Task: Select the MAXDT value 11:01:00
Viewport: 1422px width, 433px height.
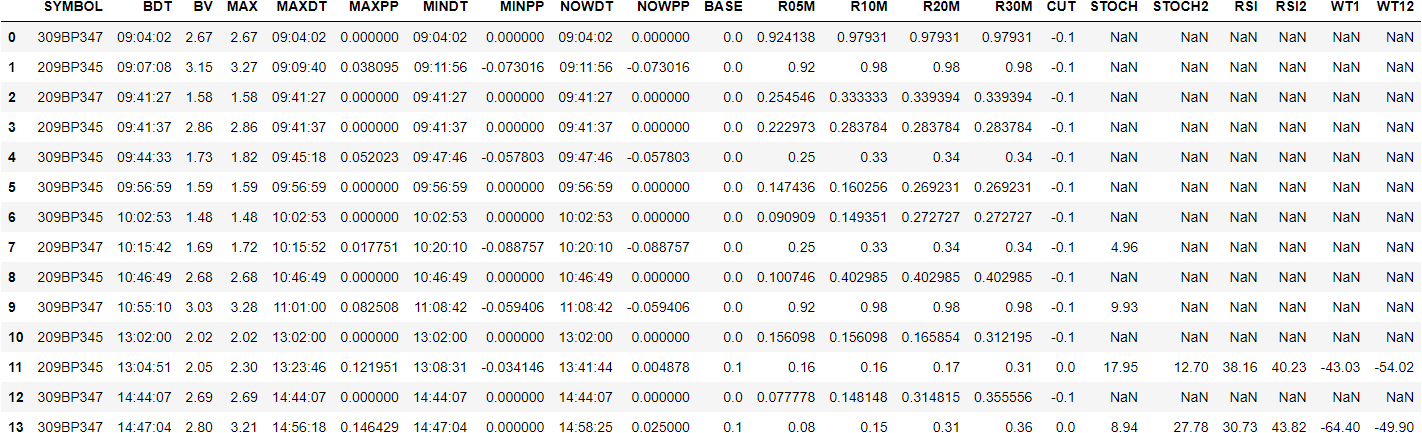Action: tap(299, 307)
